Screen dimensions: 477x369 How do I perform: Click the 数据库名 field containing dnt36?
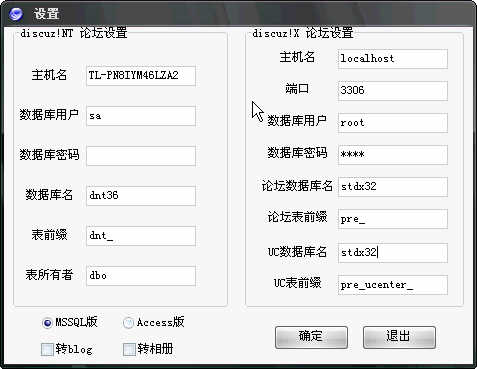pos(141,196)
